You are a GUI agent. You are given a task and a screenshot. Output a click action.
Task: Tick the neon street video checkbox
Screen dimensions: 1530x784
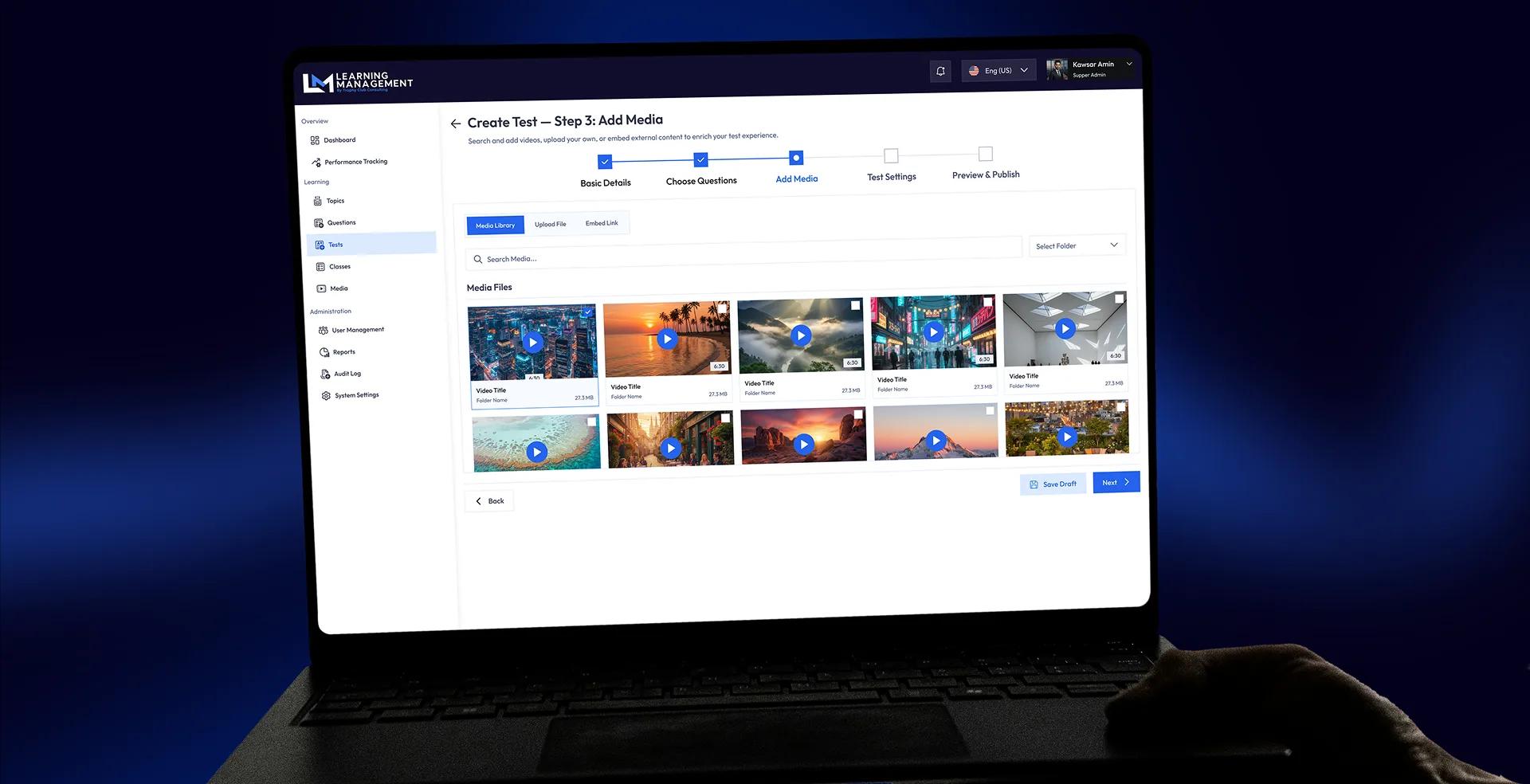[x=987, y=302]
